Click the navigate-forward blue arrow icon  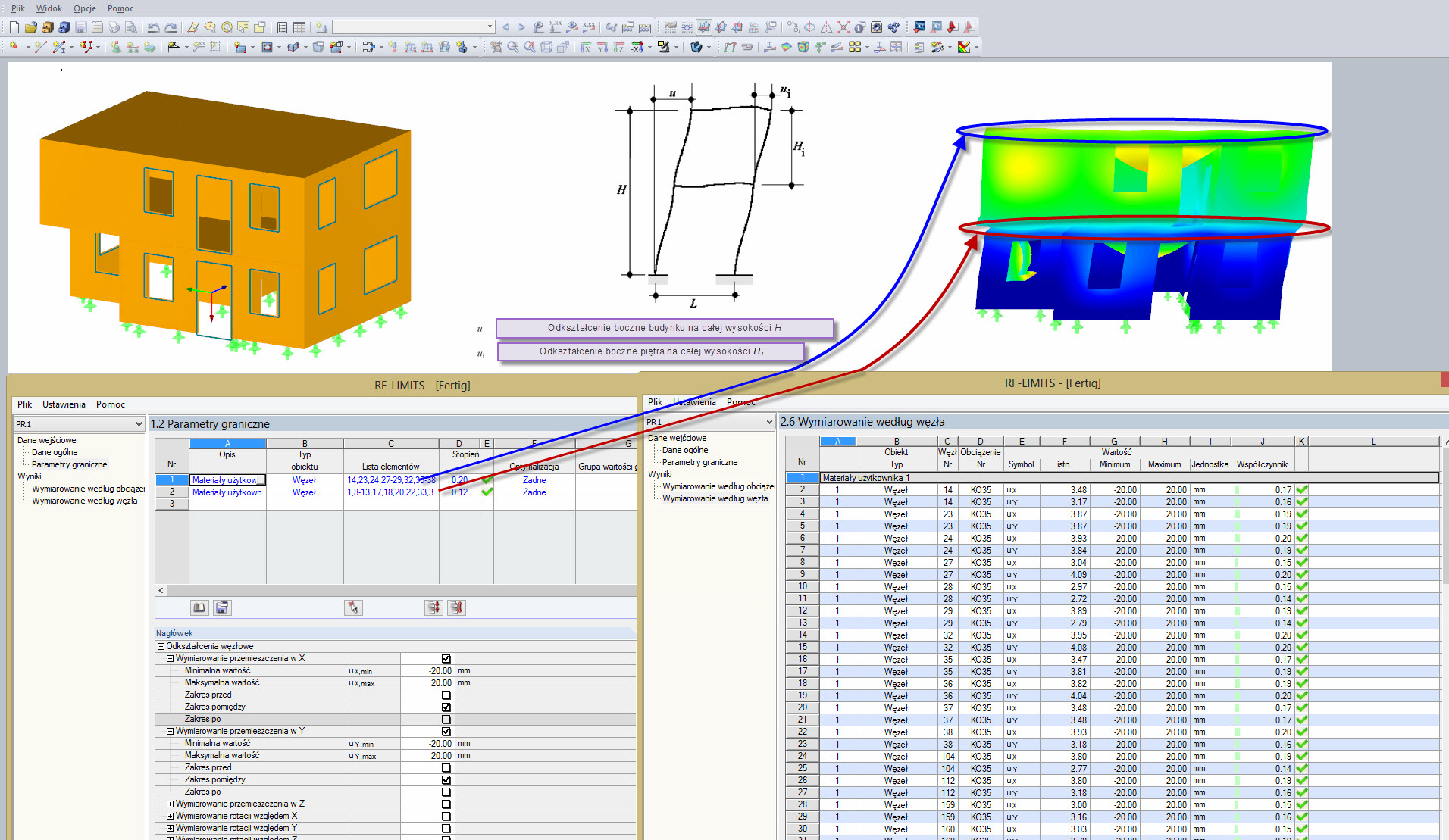[x=521, y=27]
